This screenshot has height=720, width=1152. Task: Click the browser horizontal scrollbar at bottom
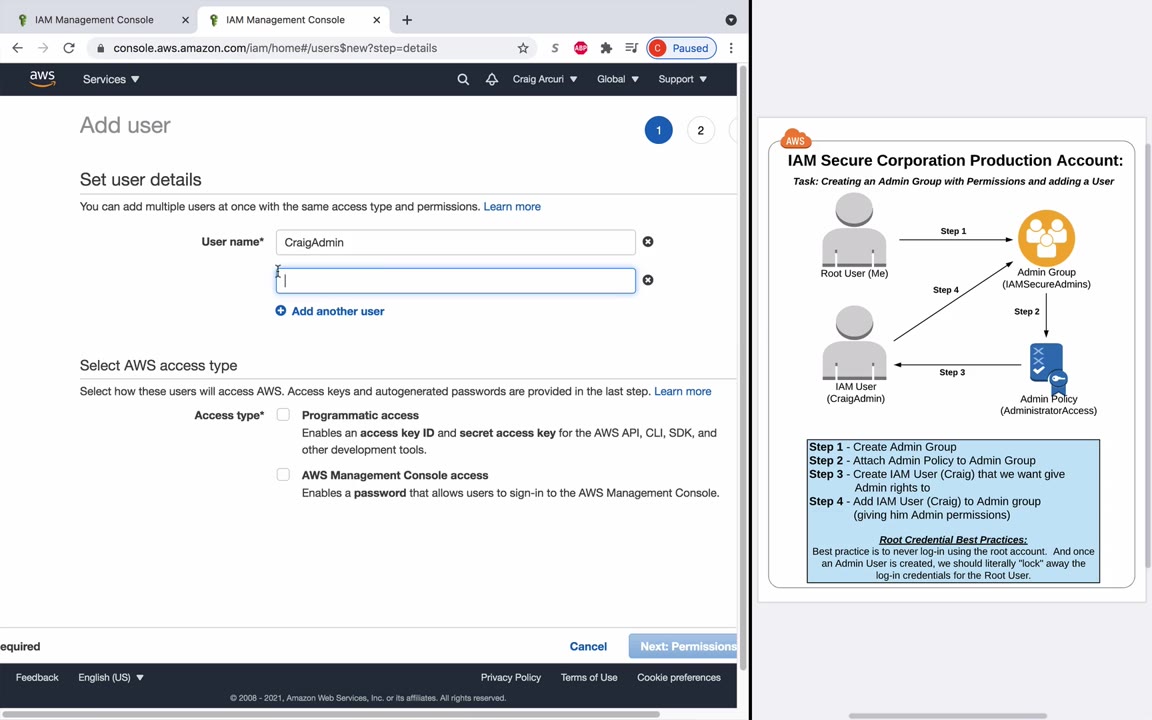click(x=330, y=714)
